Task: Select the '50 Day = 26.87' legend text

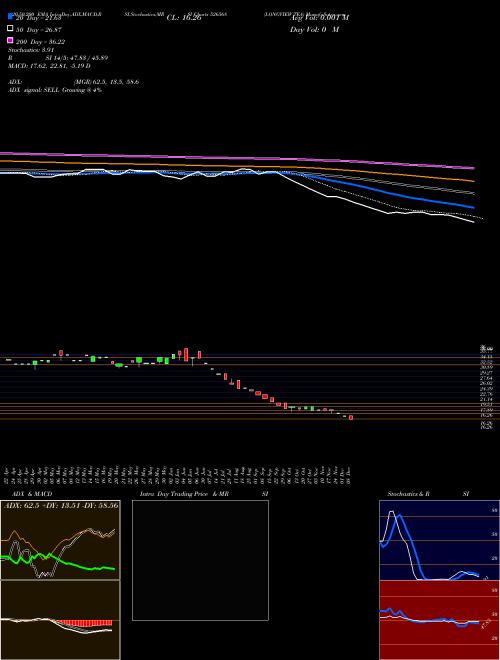Action: pos(39,30)
